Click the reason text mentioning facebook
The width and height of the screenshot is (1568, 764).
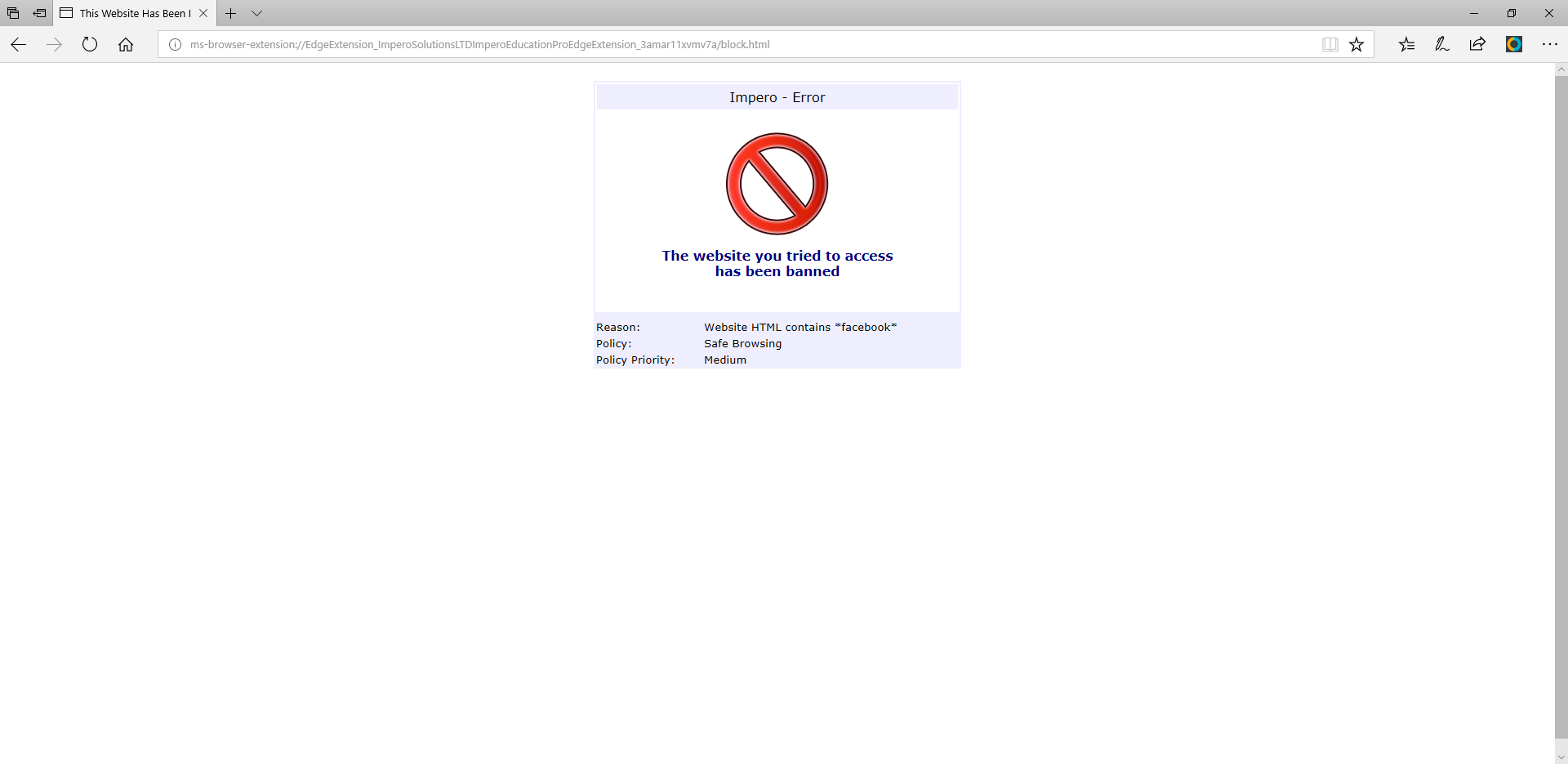pyautogui.click(x=800, y=328)
